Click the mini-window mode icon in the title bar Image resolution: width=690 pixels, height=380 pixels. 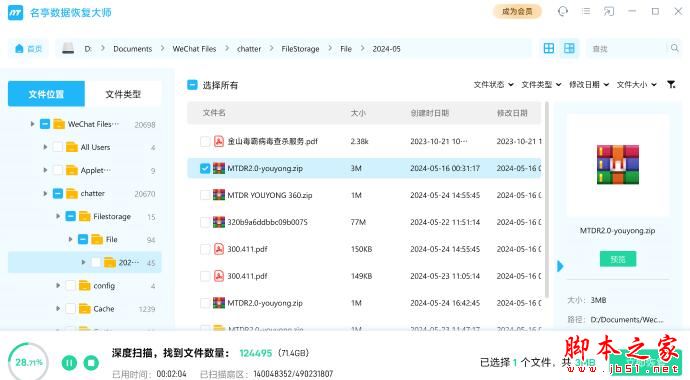(609, 11)
